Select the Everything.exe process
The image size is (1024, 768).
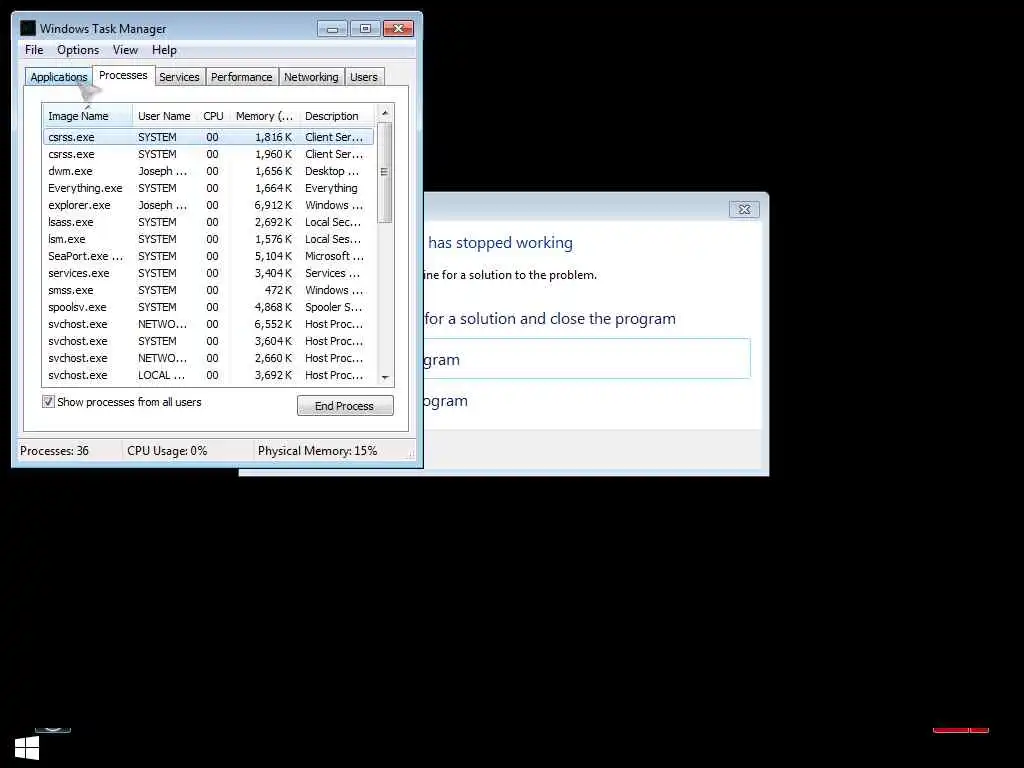point(208,188)
